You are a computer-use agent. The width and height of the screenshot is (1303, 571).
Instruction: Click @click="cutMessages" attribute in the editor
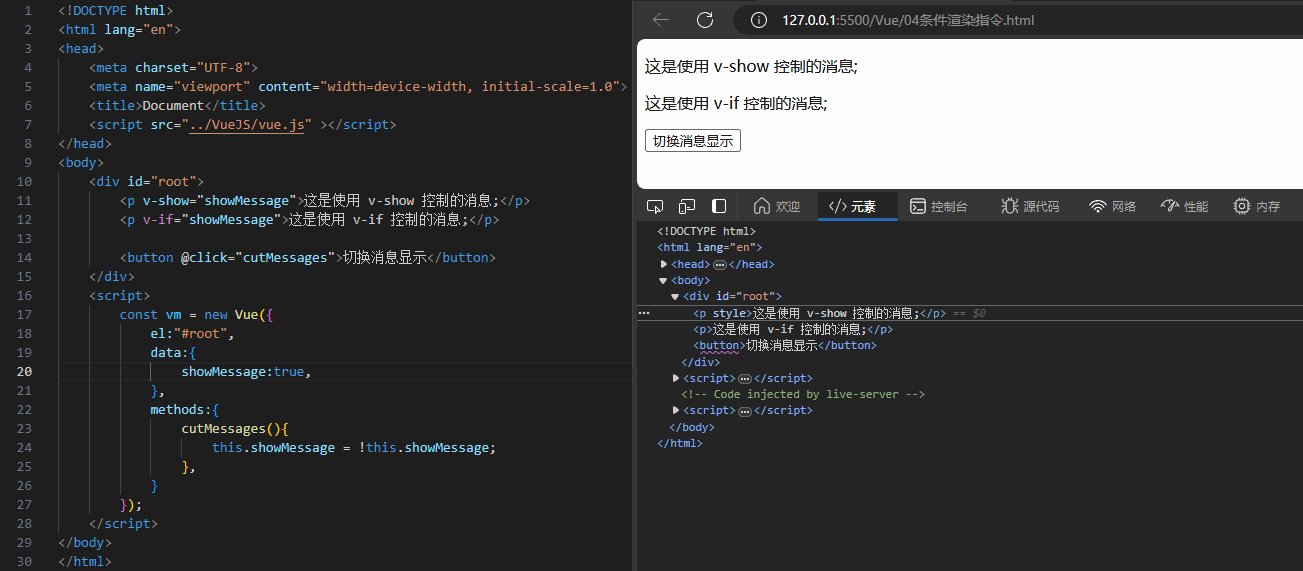[258, 257]
